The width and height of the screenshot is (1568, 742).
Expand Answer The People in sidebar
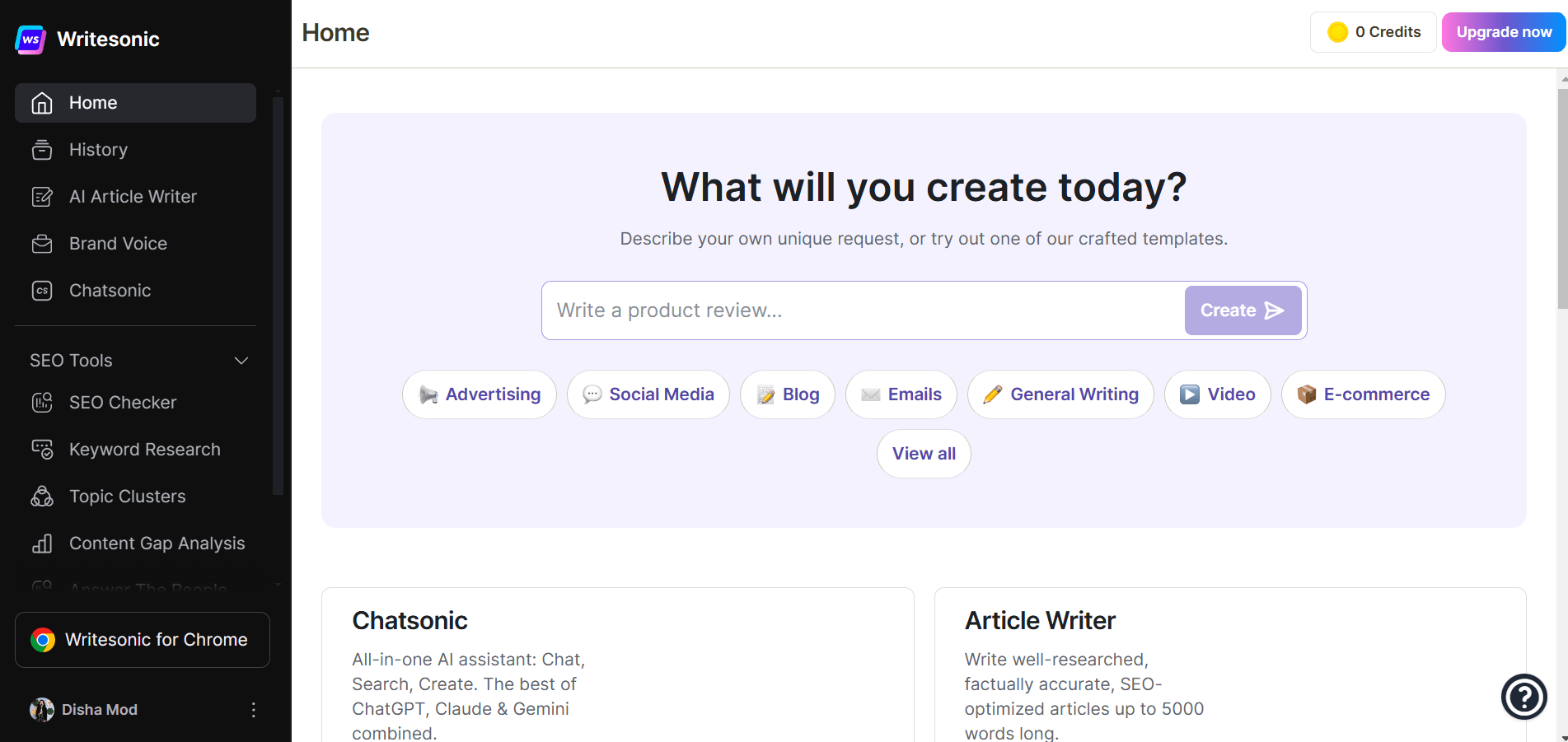pos(147,586)
